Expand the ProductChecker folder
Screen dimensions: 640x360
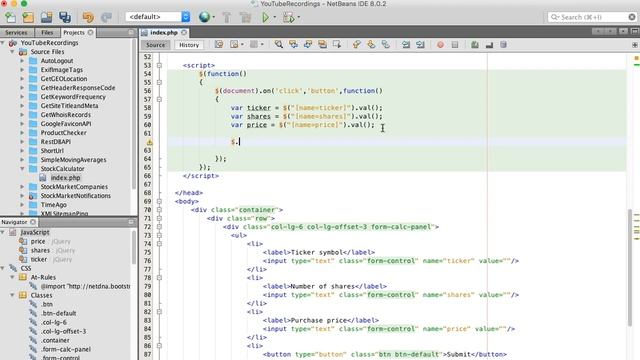(22, 133)
